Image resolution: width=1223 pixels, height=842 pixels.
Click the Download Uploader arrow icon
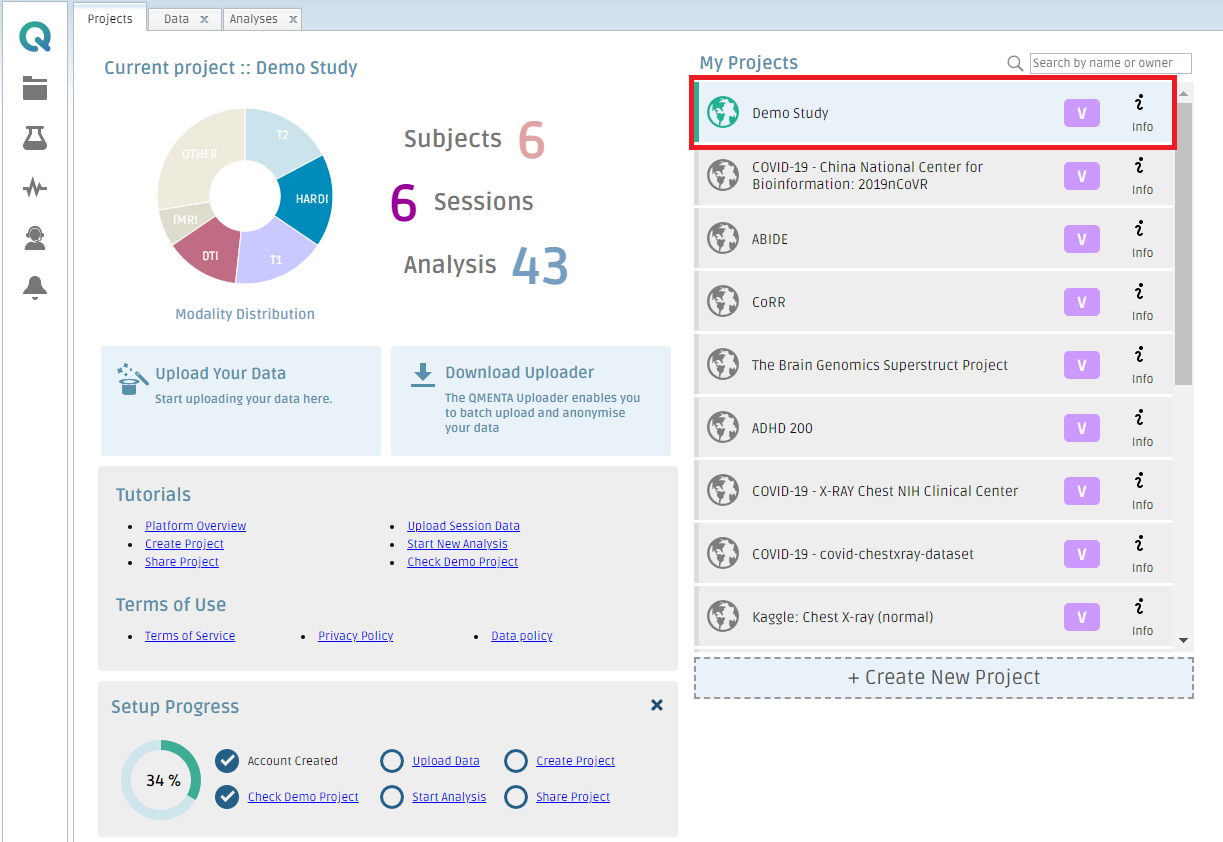point(423,375)
